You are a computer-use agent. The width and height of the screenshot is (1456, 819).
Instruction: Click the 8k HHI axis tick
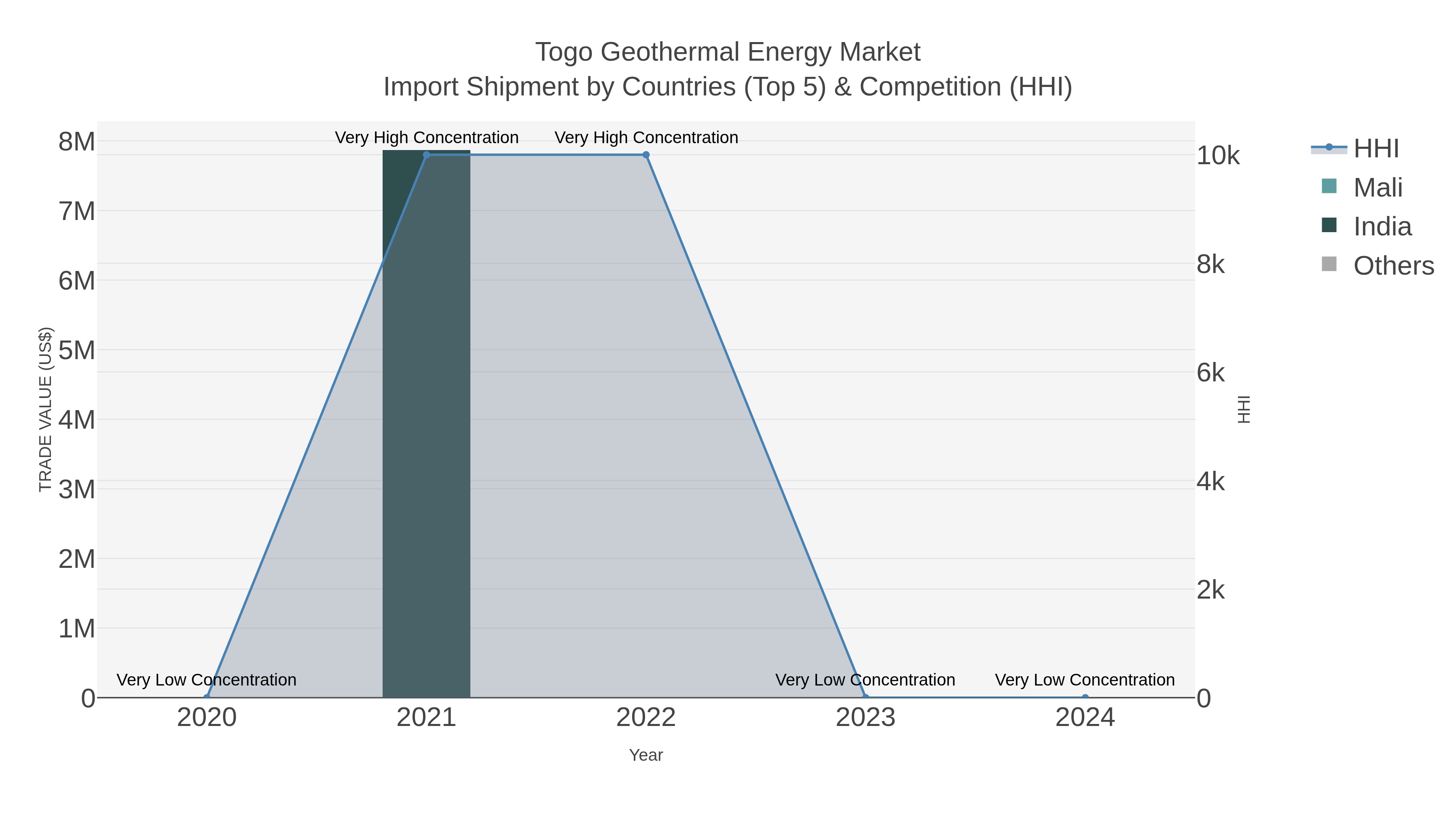coord(1211,264)
